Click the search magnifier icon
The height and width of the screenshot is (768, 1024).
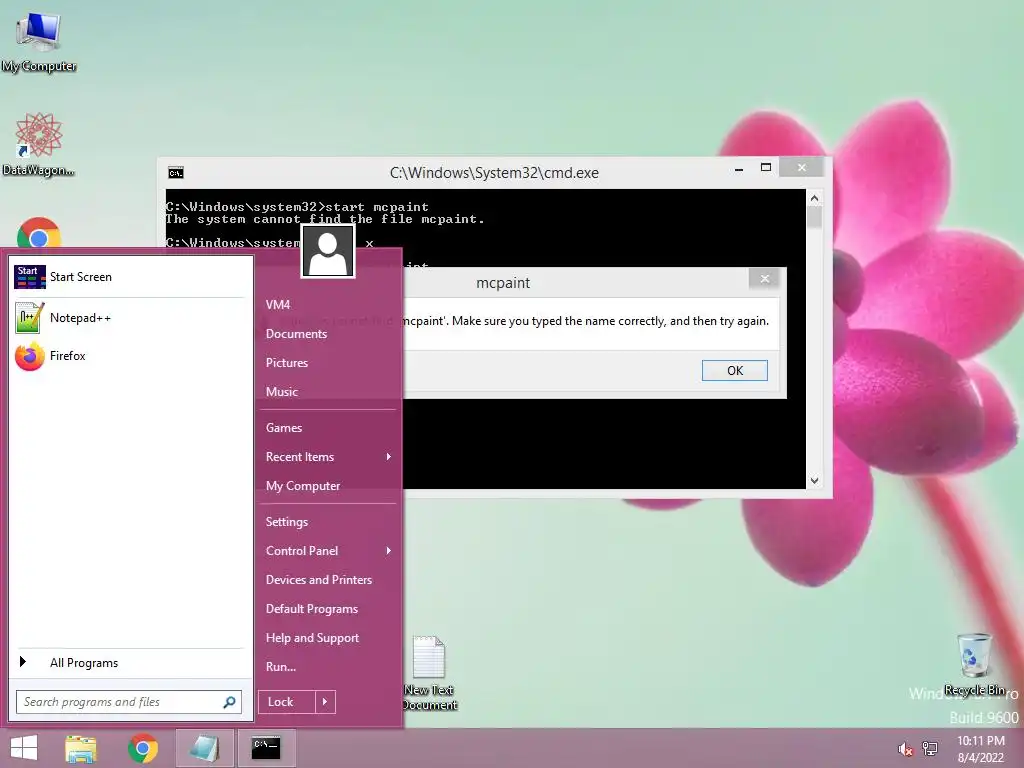(229, 702)
